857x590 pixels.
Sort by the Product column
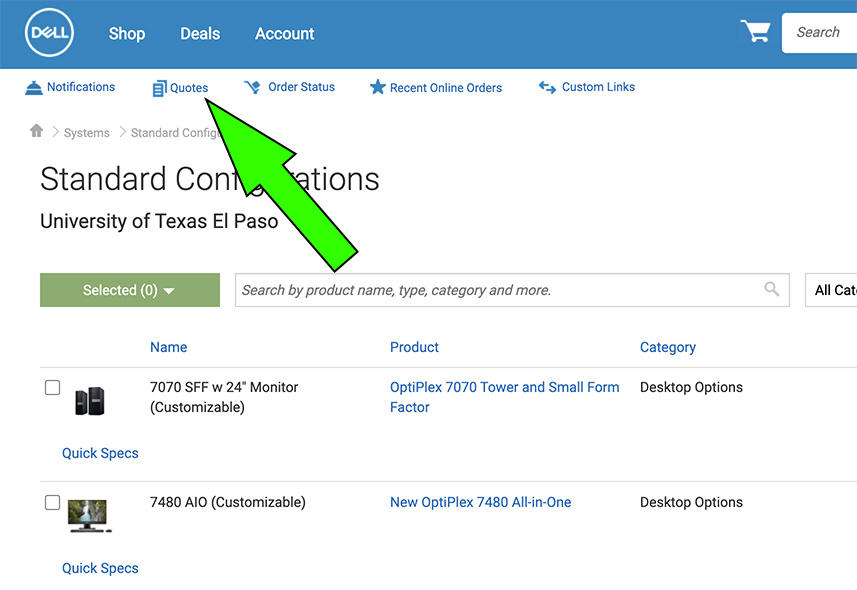point(414,347)
